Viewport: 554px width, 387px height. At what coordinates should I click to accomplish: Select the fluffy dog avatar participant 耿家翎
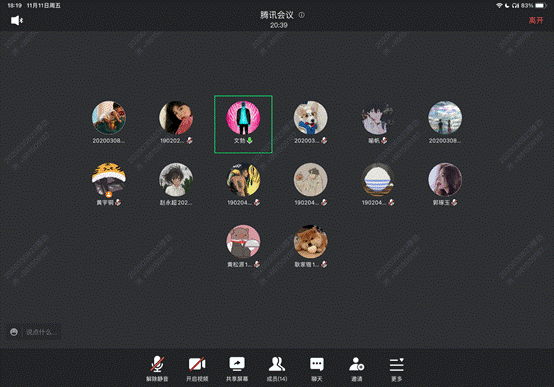point(311,241)
